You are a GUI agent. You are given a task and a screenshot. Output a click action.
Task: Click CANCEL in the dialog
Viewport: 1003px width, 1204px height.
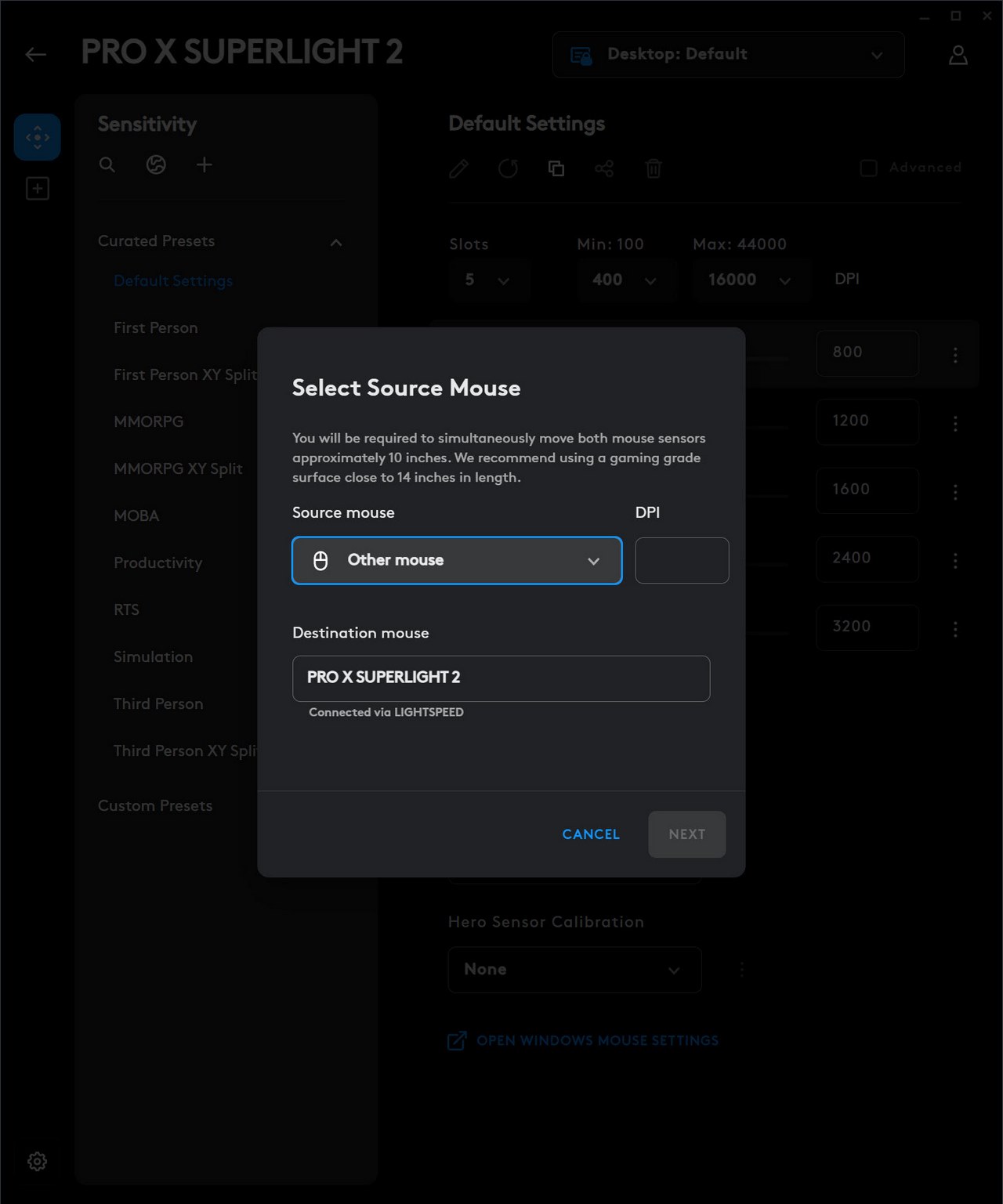point(591,834)
